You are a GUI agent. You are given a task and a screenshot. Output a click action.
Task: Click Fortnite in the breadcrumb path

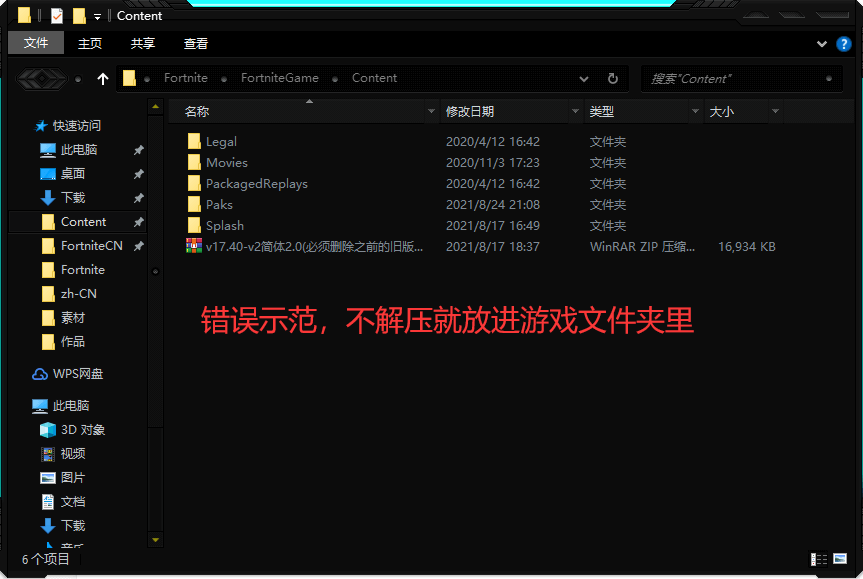tap(185, 78)
